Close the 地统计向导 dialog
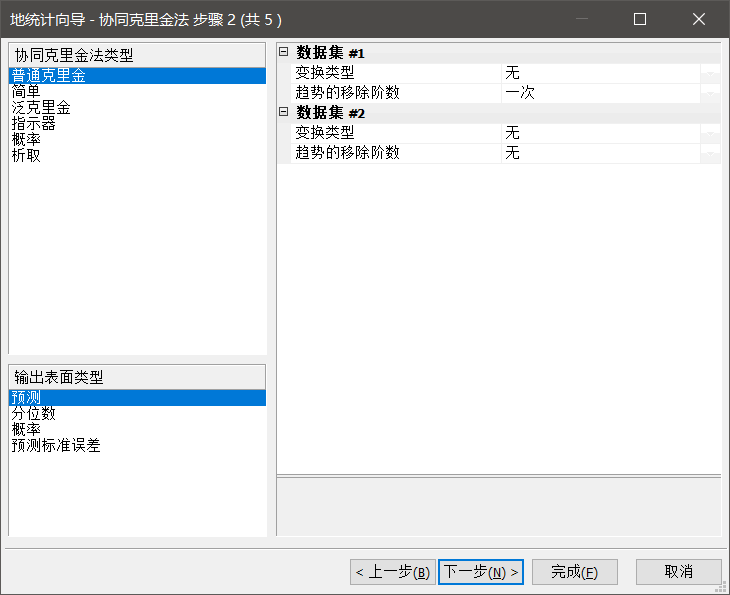The image size is (730, 595). click(x=698, y=19)
